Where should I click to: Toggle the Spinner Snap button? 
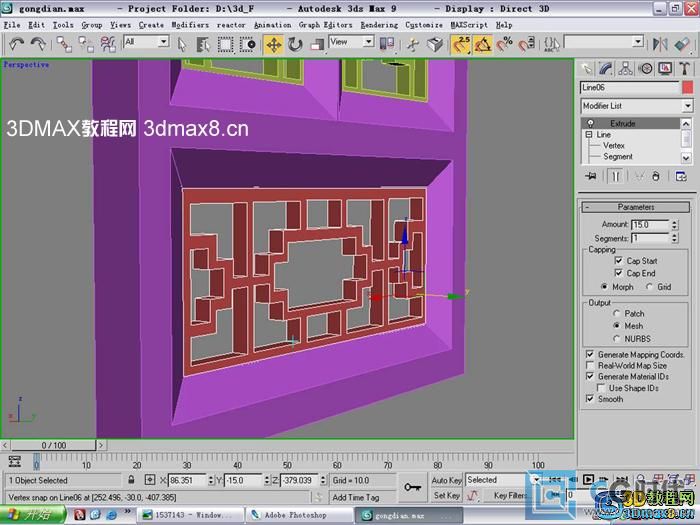click(x=526, y=44)
